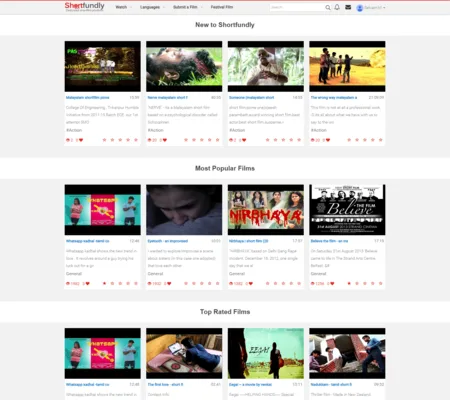Give Nerve malayalam card one star

tap(186, 140)
